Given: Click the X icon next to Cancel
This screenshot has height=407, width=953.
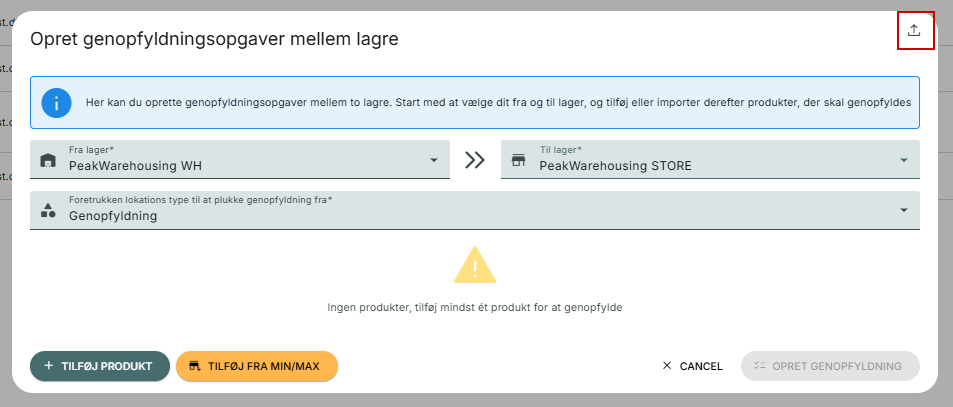Looking at the screenshot, I should pos(667,366).
